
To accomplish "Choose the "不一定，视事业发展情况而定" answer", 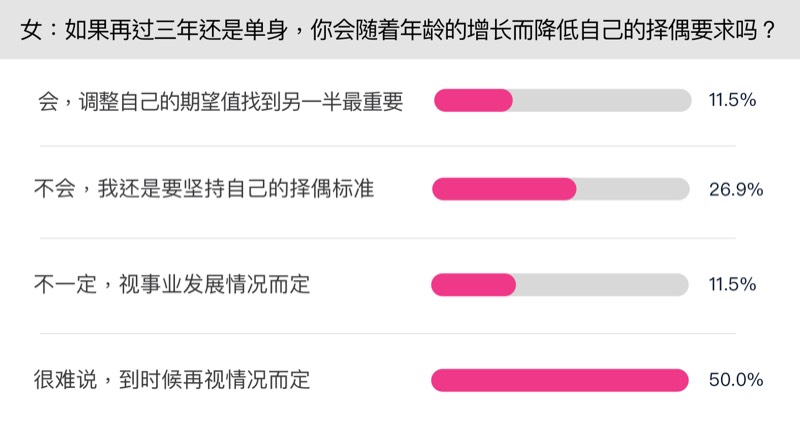I will (x=172, y=285).
